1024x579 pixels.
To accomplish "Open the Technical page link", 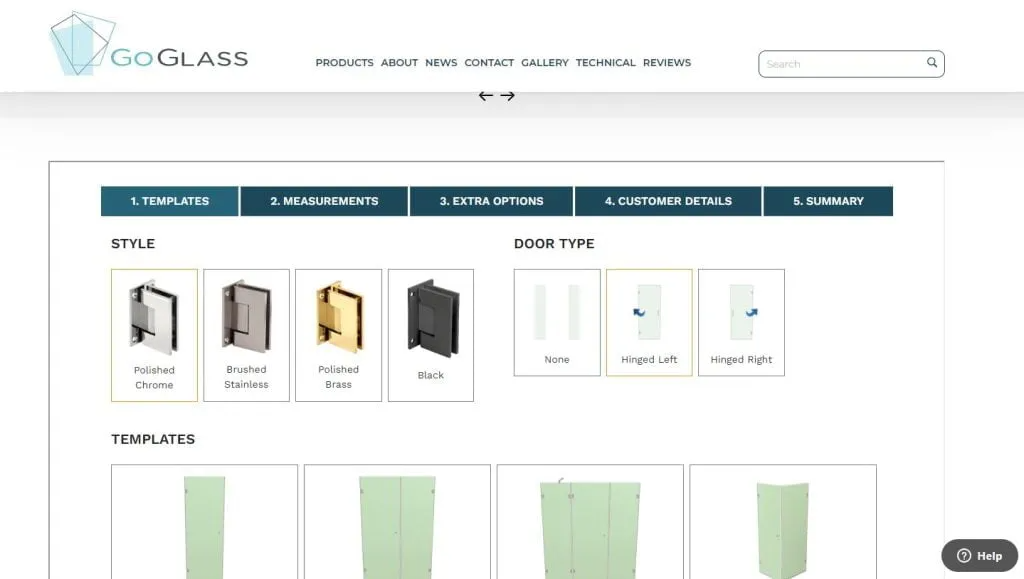I will pos(605,63).
